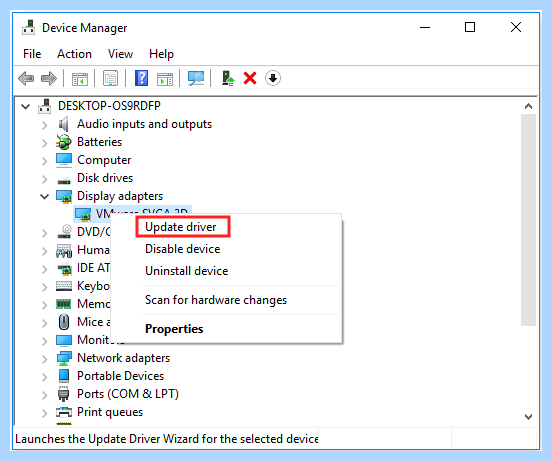Open the File menu
The width and height of the screenshot is (552, 461).
pos(32,54)
